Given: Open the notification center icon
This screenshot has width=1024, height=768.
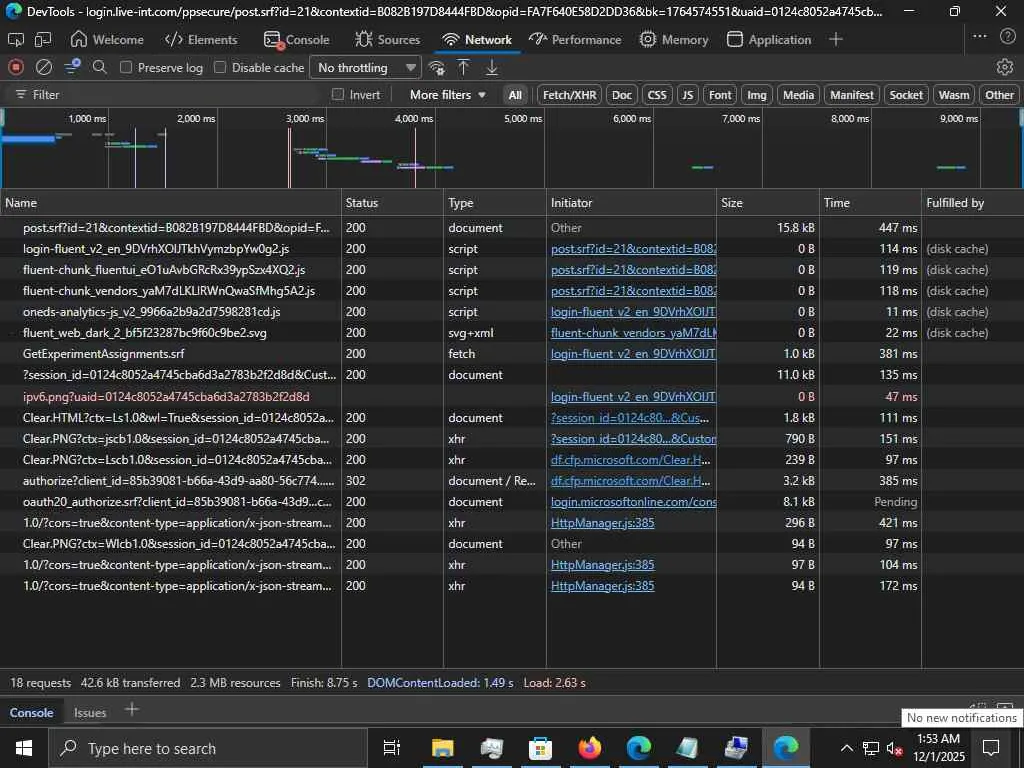Looking at the screenshot, I should click(x=991, y=748).
